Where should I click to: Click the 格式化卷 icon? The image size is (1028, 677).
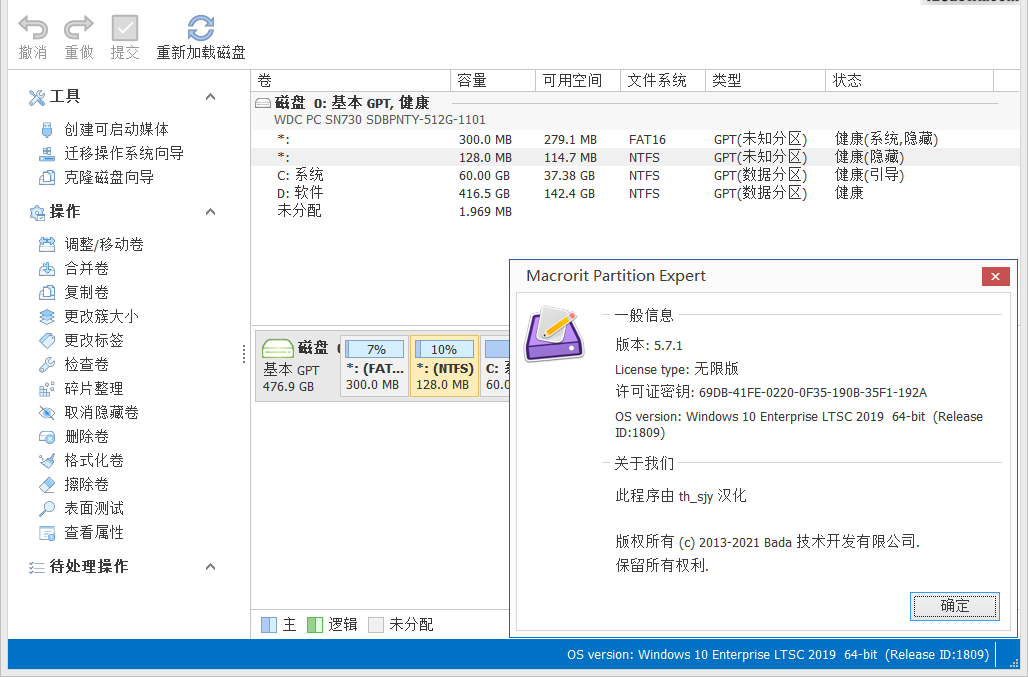tap(47, 461)
